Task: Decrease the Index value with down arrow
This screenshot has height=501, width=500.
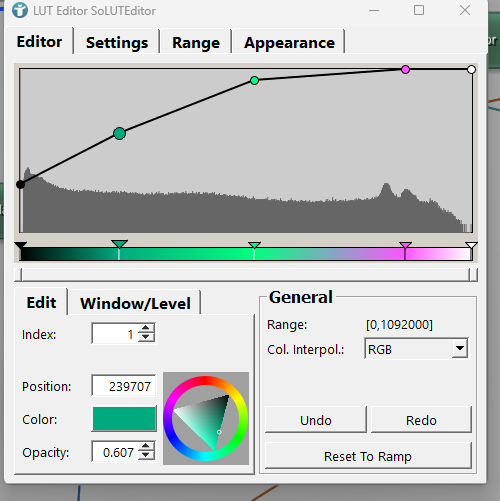Action: [146, 337]
